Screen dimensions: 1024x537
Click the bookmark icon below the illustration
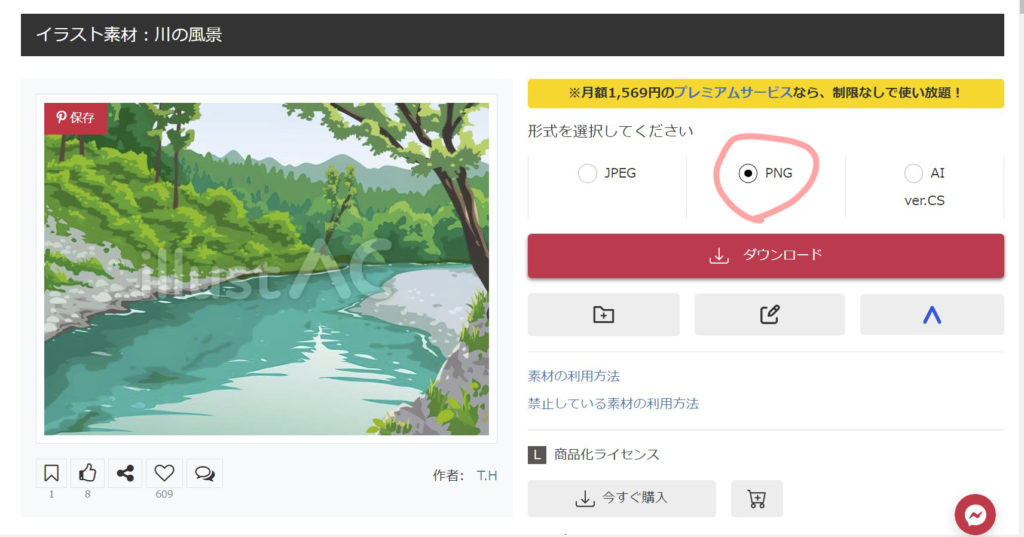click(52, 473)
